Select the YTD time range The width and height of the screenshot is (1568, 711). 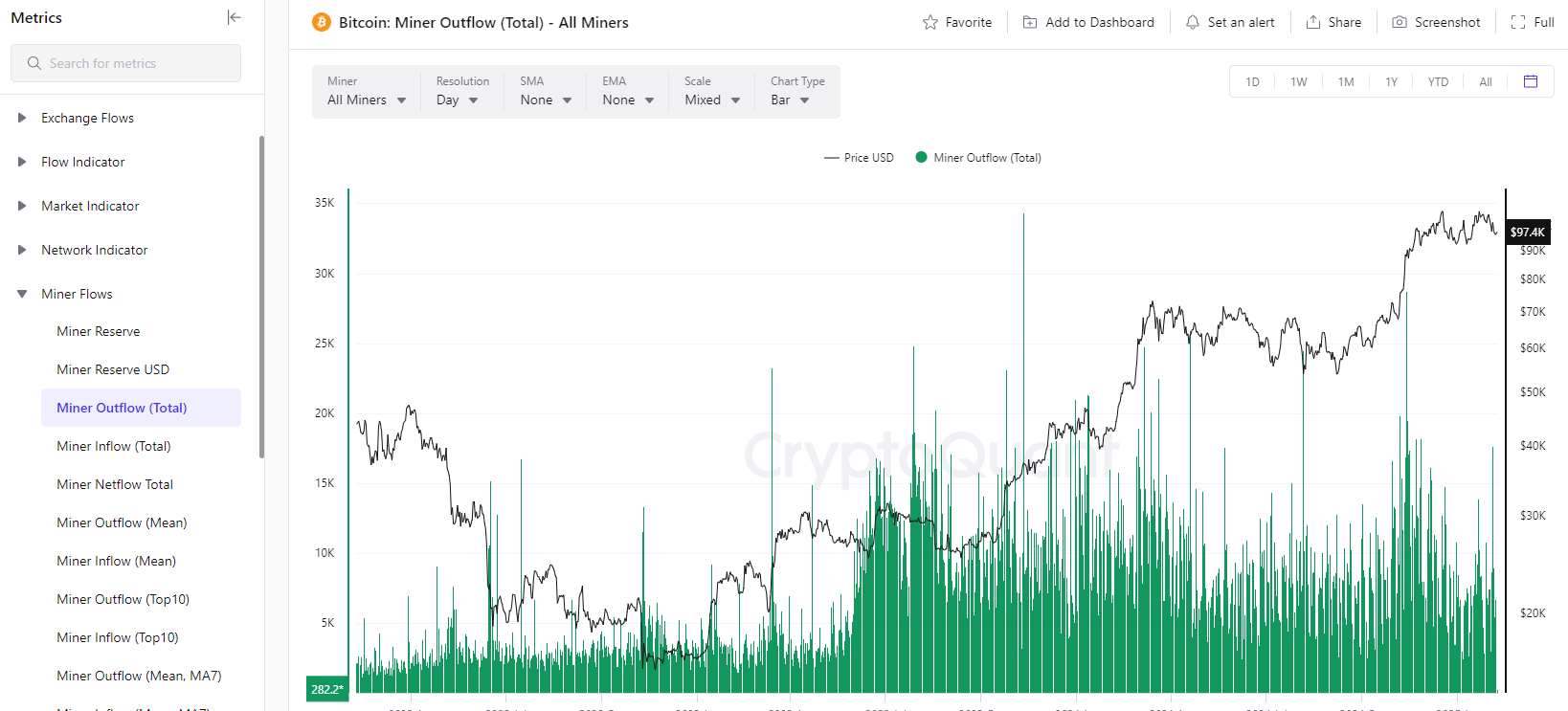(1438, 81)
